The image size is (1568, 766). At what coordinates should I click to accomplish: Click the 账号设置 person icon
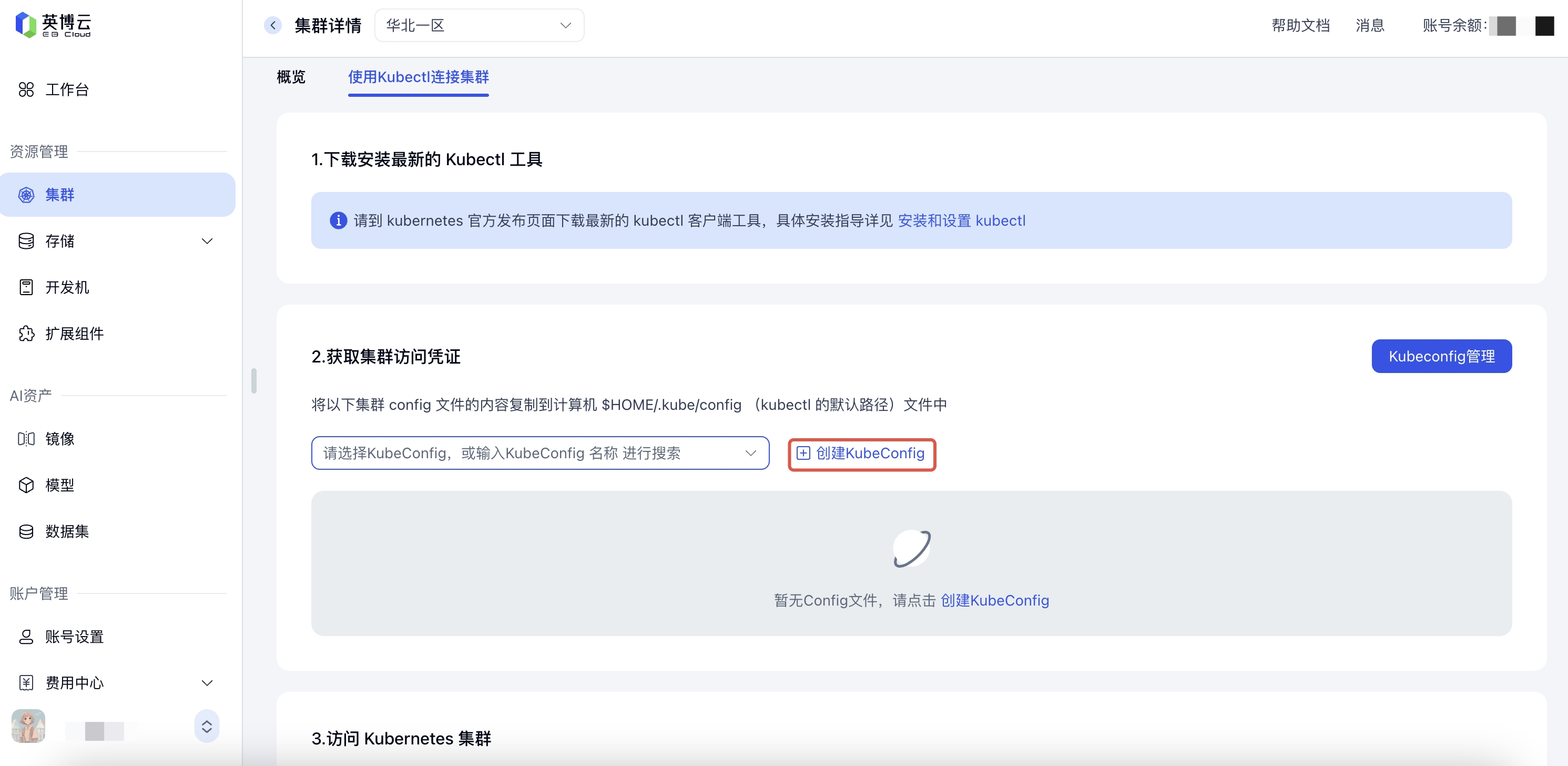click(26, 636)
